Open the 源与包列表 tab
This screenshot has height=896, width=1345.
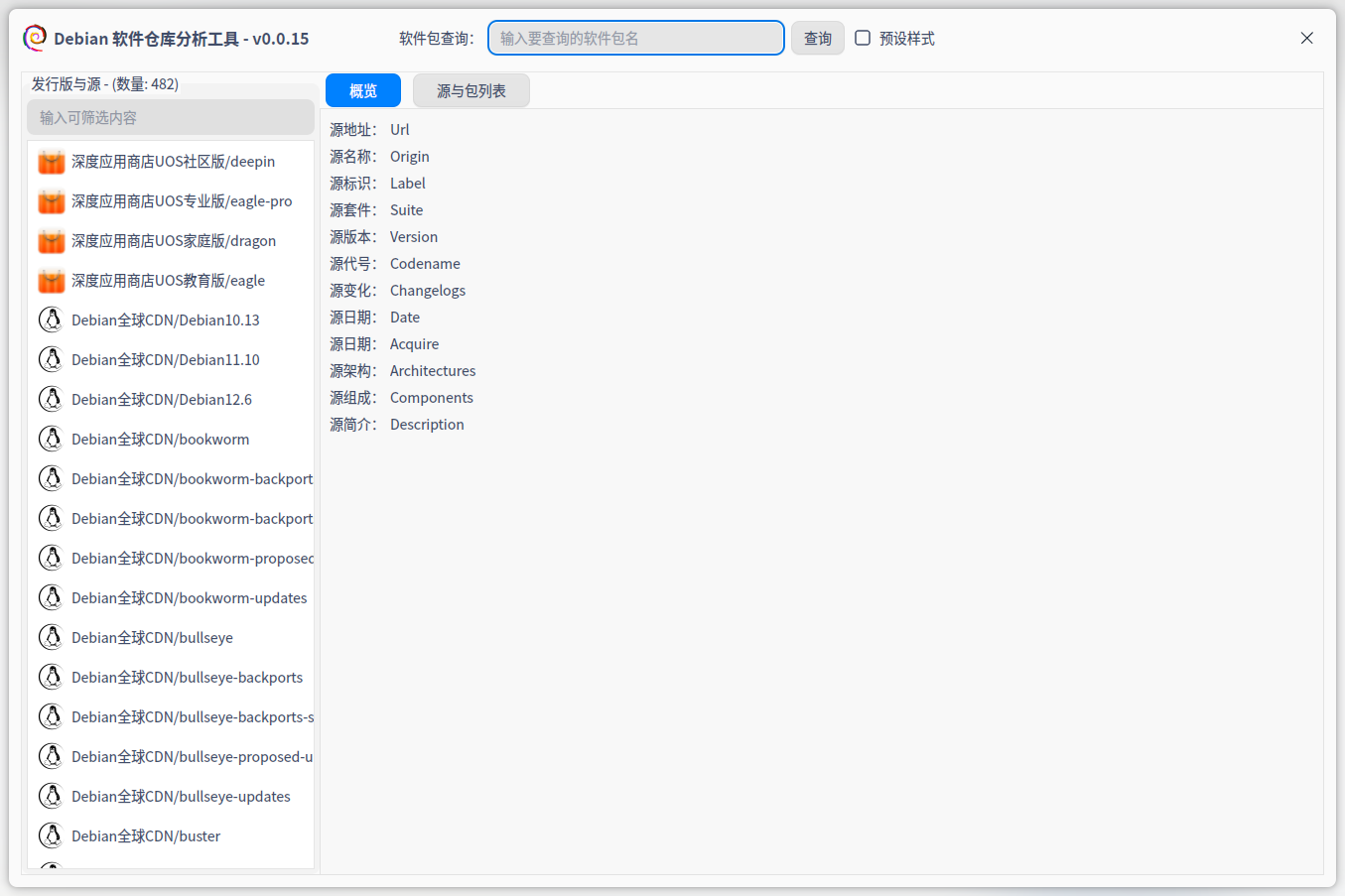471,90
